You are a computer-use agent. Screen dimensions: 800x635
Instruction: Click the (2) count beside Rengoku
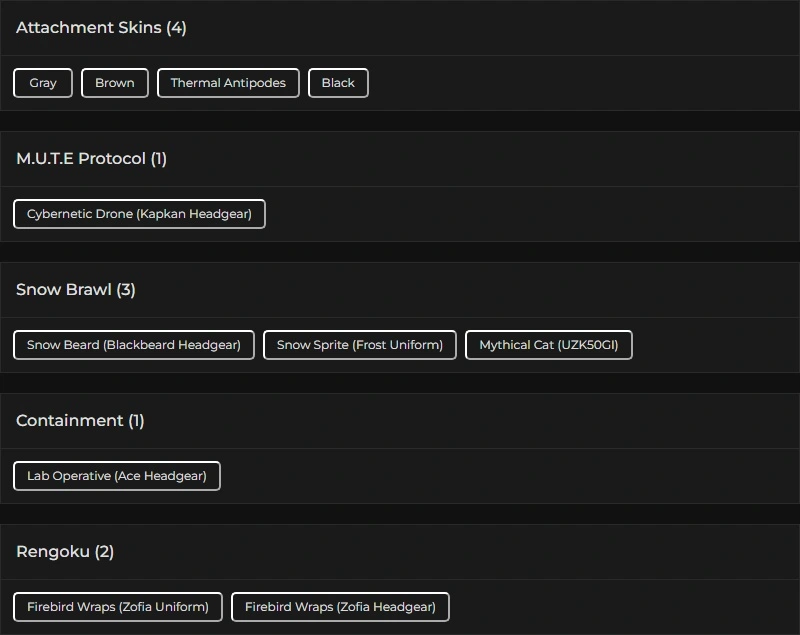[x=105, y=552]
